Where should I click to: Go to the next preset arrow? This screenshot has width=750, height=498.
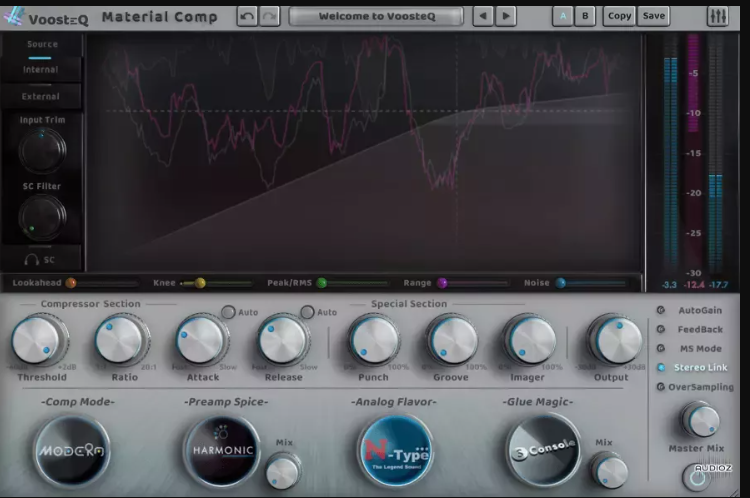pos(506,16)
